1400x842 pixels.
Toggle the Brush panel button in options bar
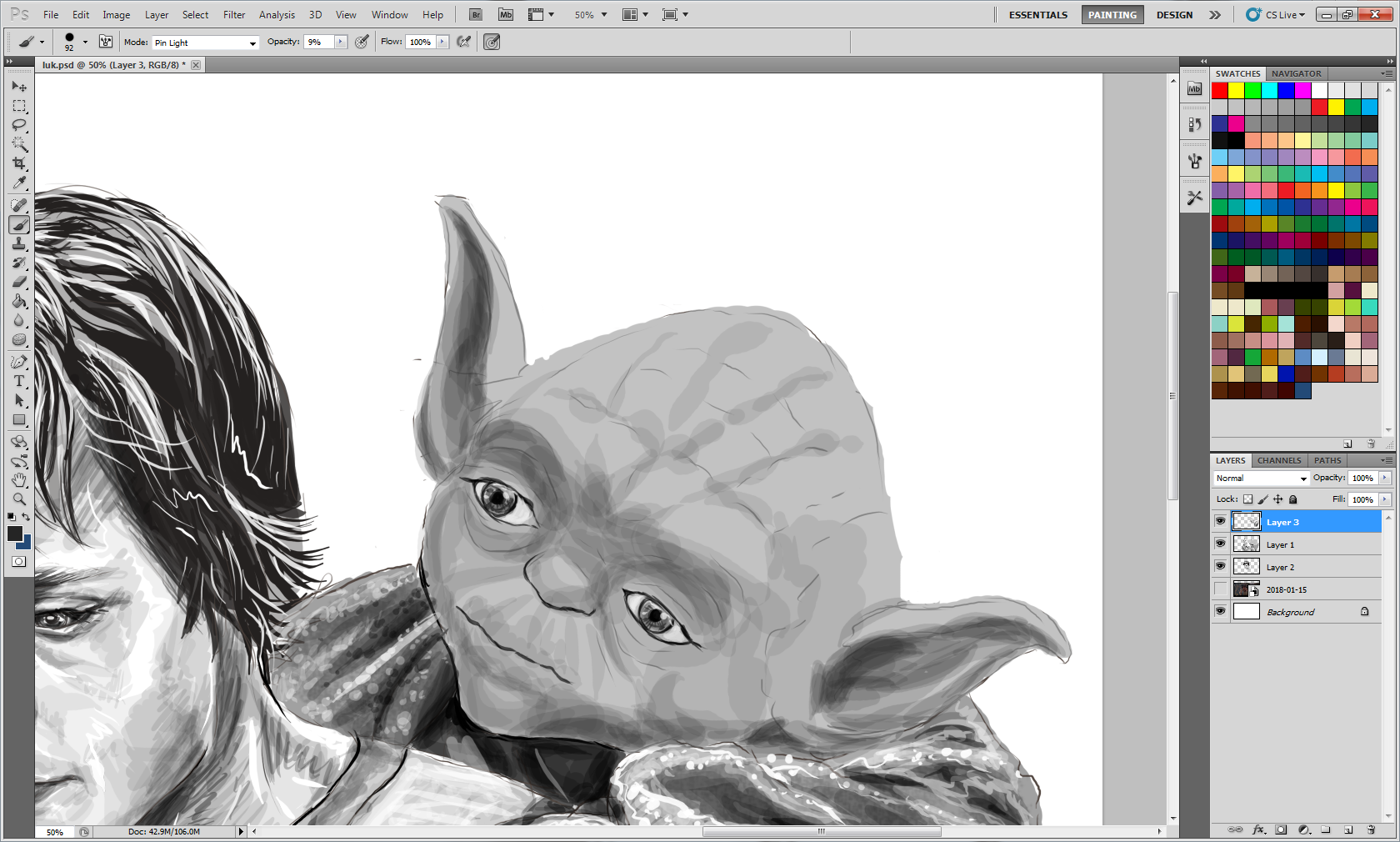coord(106,42)
